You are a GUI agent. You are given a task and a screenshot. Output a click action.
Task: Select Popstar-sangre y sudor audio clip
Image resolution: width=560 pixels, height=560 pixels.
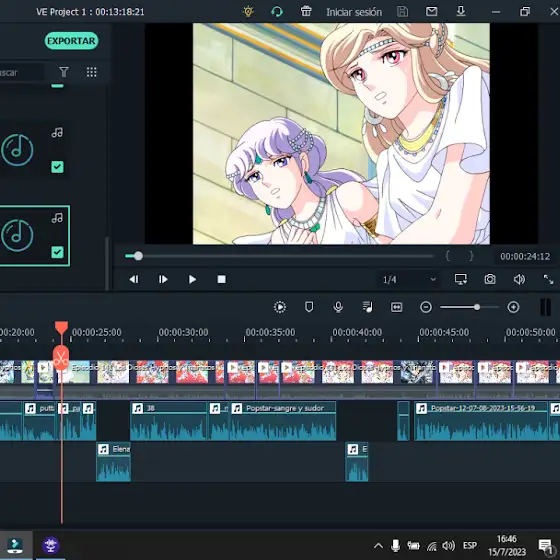point(283,421)
